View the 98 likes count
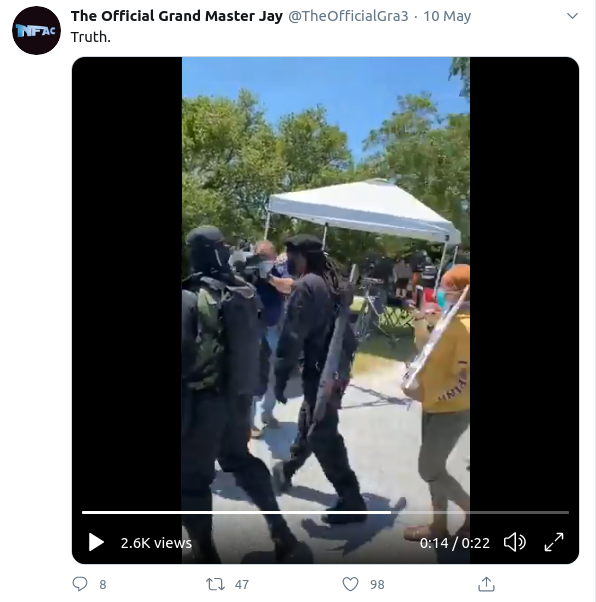 pos(377,584)
